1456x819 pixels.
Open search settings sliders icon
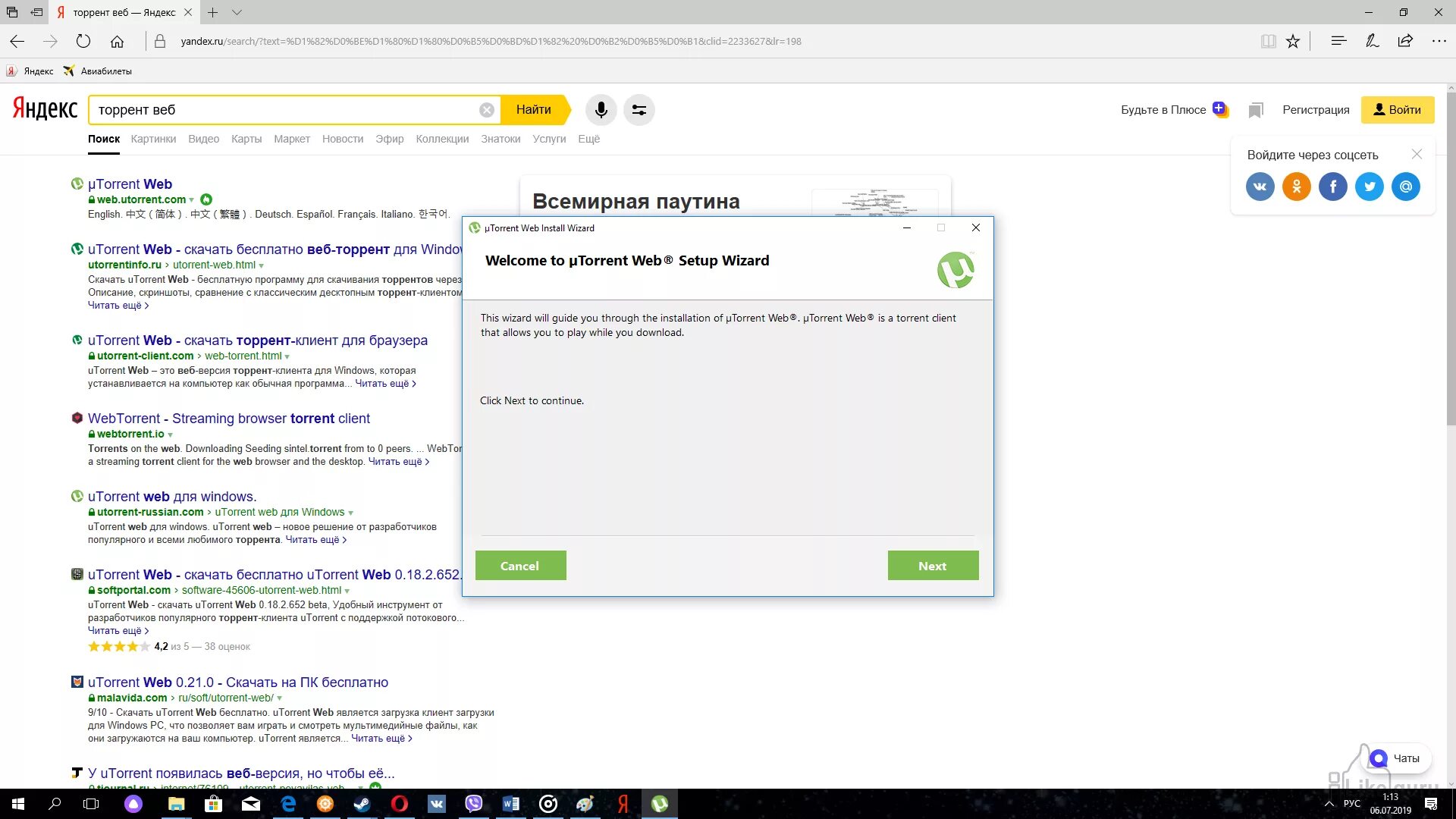coord(639,110)
